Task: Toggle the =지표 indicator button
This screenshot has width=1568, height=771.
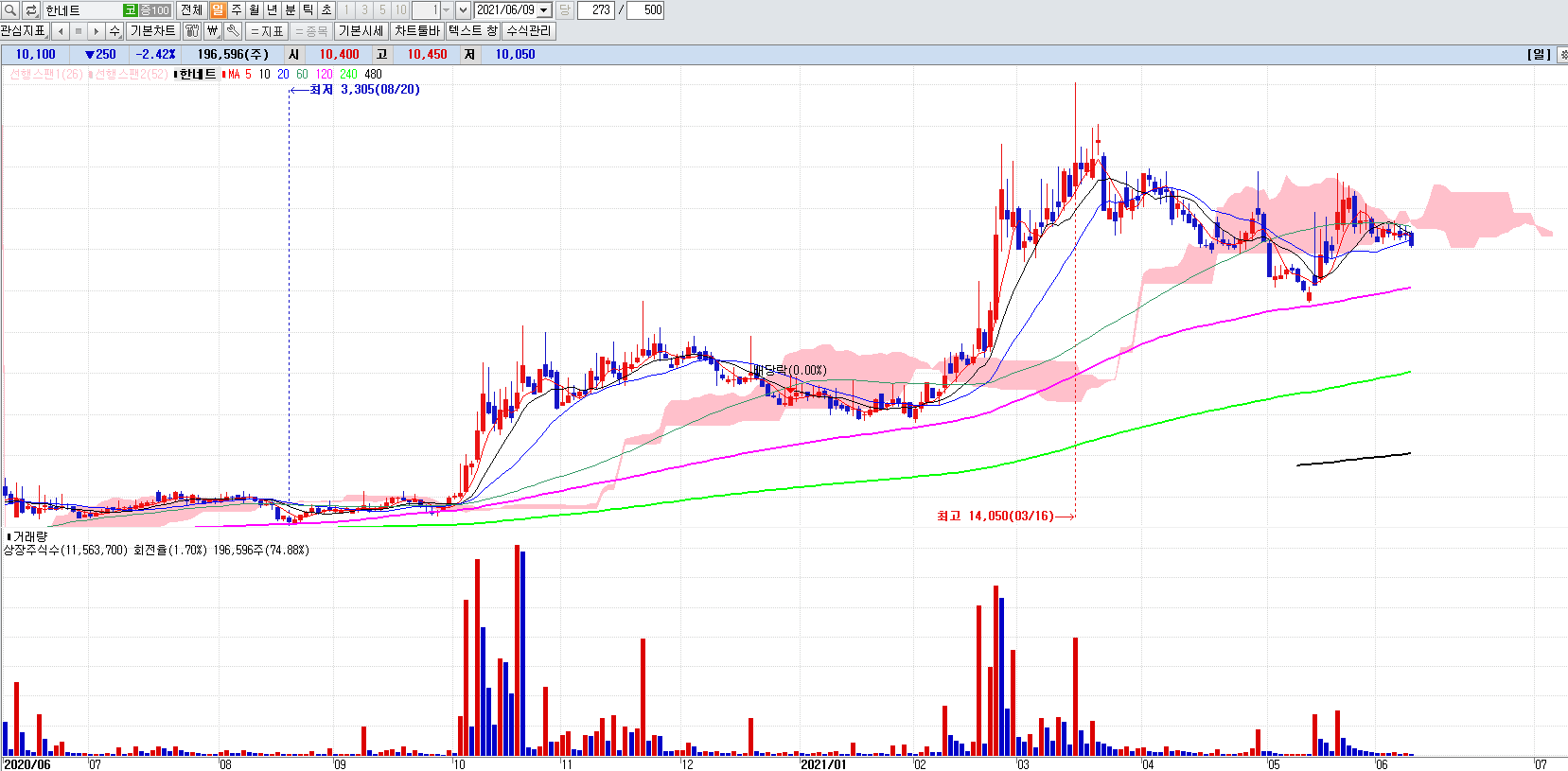Action: (x=267, y=31)
